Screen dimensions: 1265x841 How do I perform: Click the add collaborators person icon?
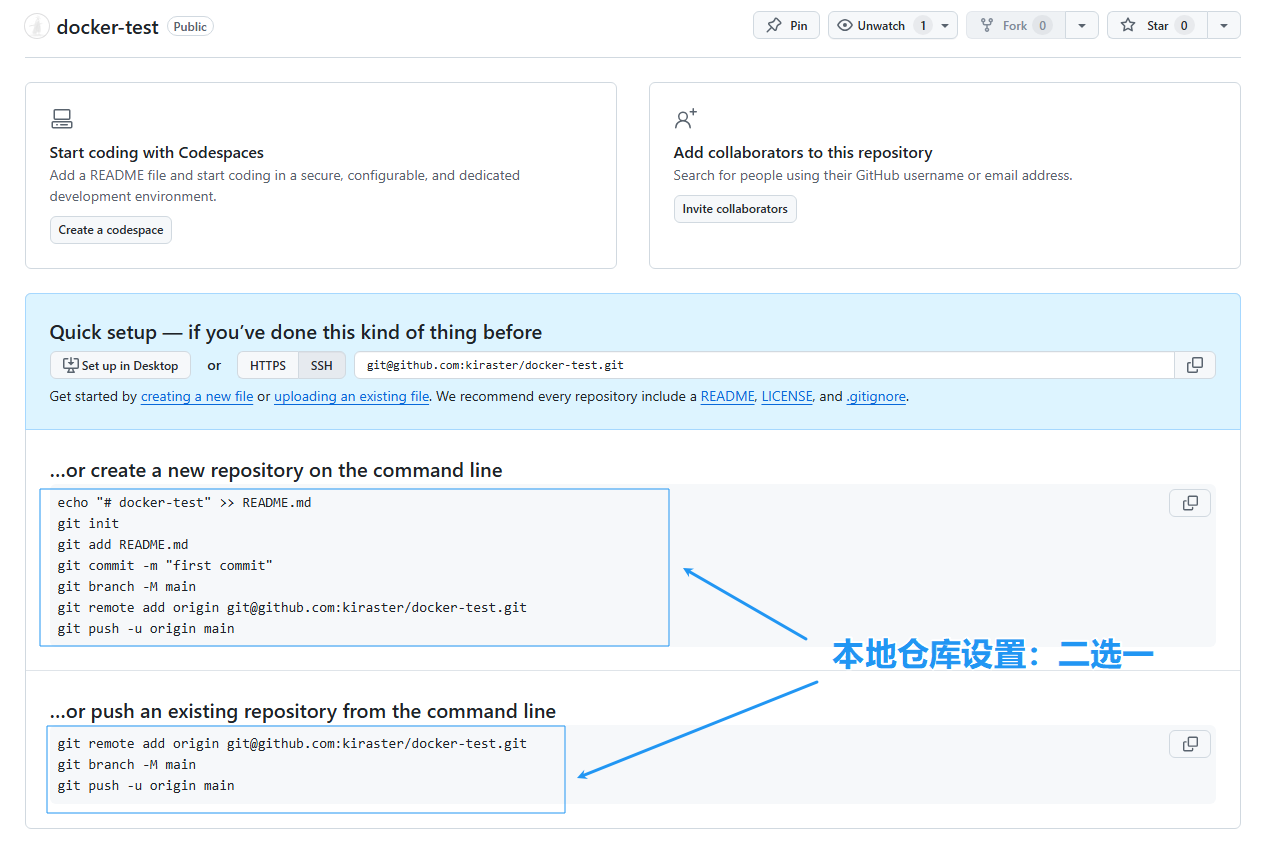[x=685, y=119]
